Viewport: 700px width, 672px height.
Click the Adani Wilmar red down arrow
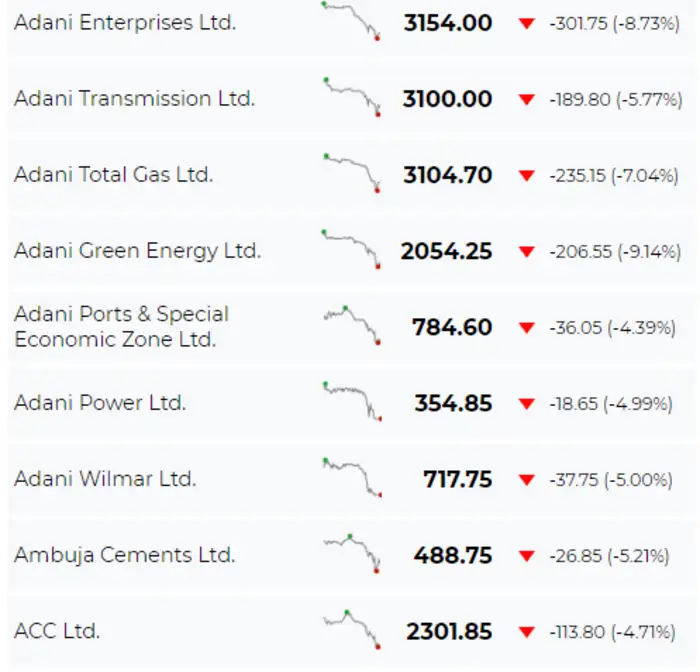coord(527,480)
